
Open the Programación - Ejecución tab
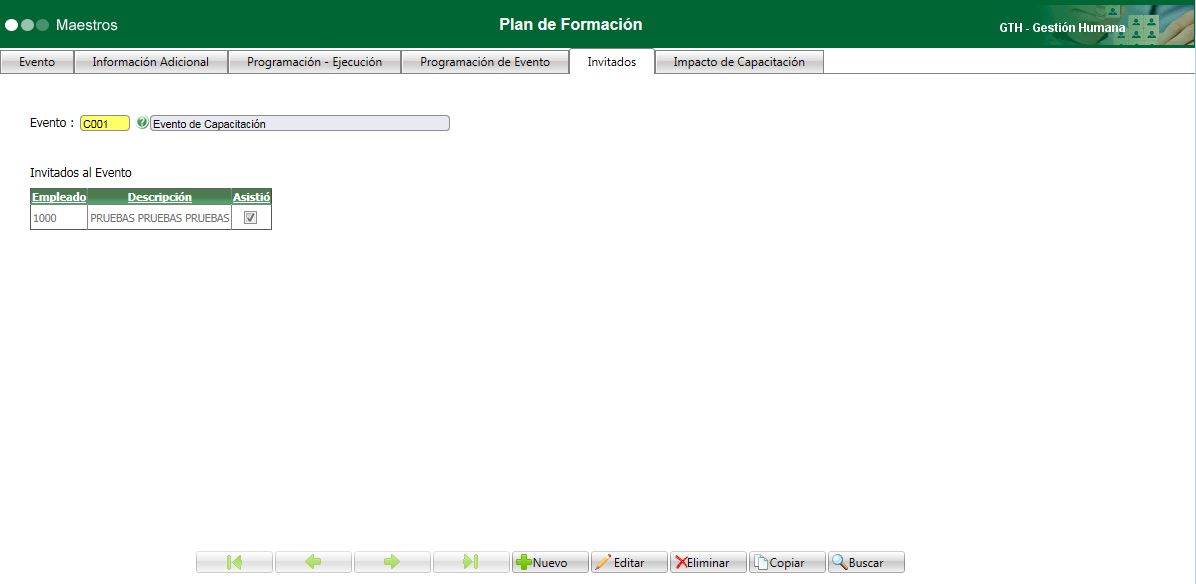pyautogui.click(x=314, y=63)
